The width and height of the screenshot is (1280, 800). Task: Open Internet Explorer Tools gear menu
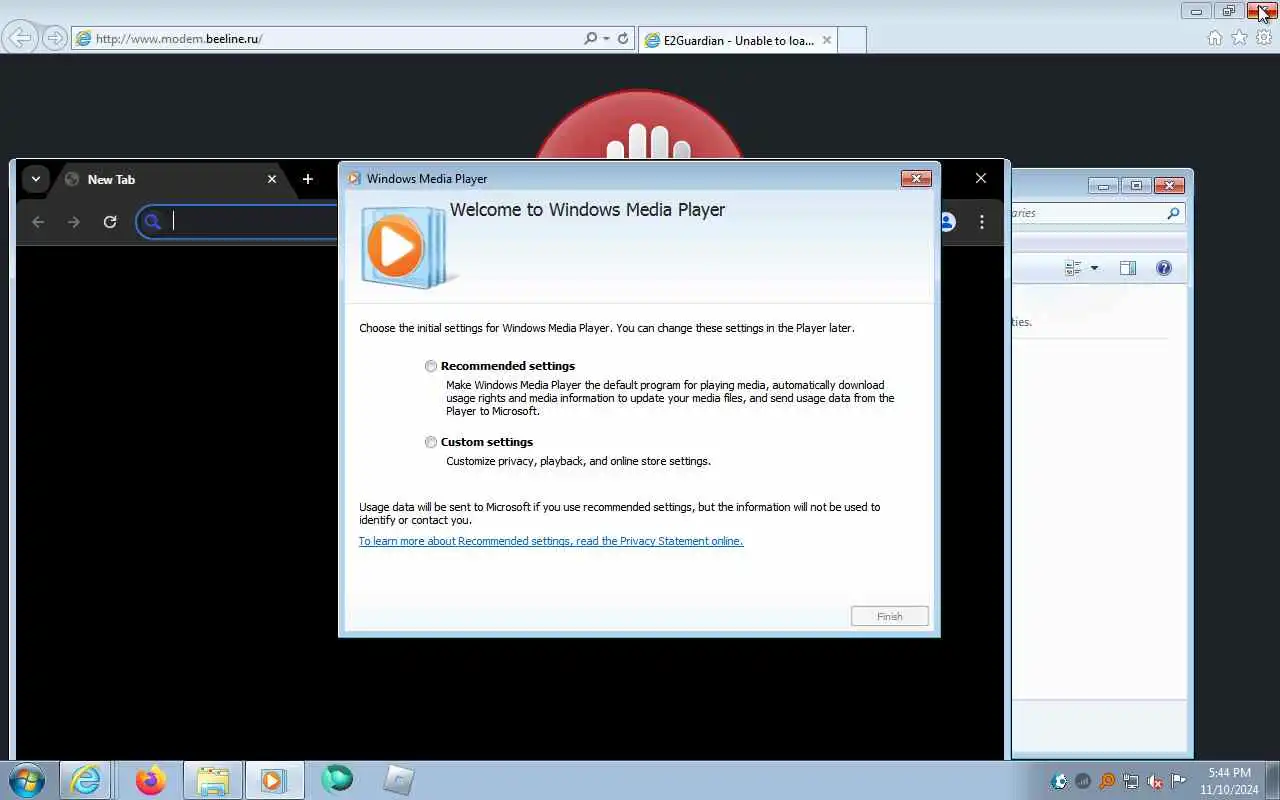click(x=1264, y=38)
